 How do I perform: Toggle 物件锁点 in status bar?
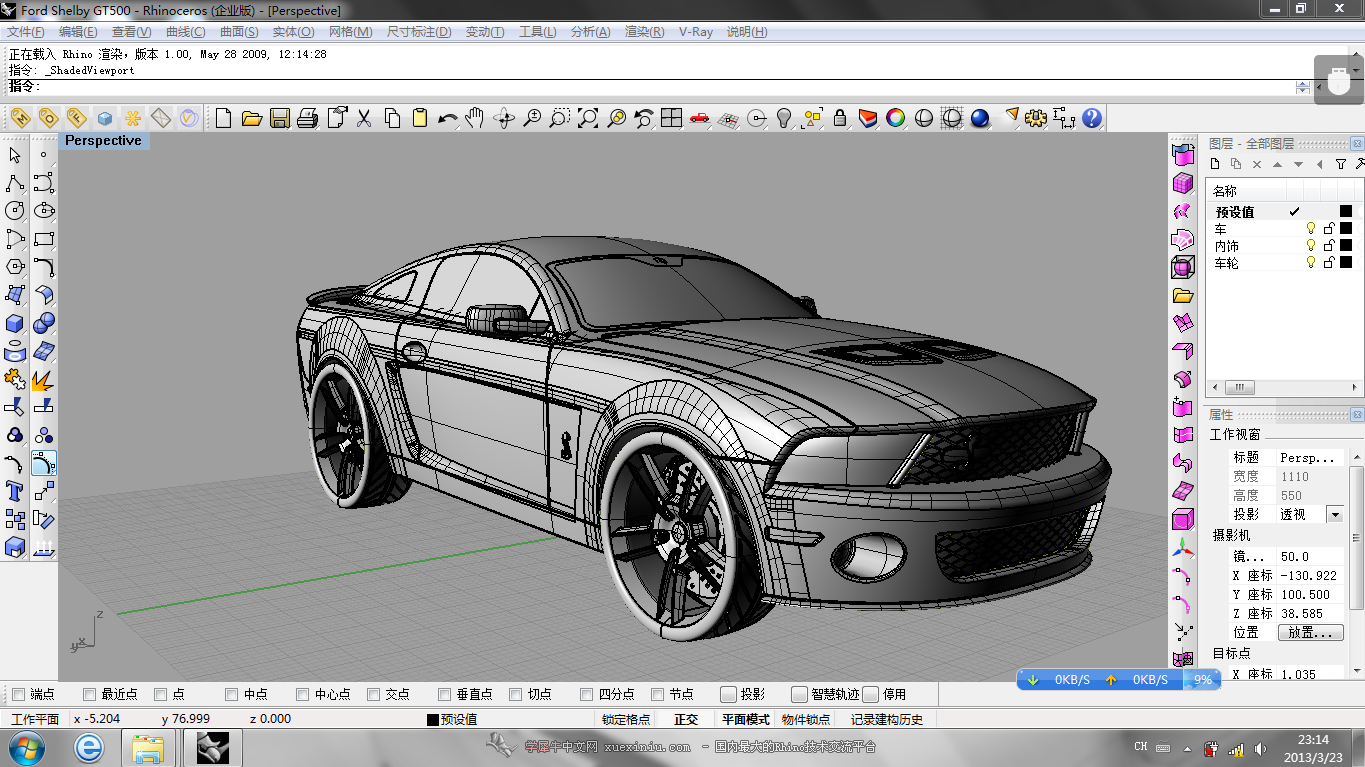tap(806, 719)
